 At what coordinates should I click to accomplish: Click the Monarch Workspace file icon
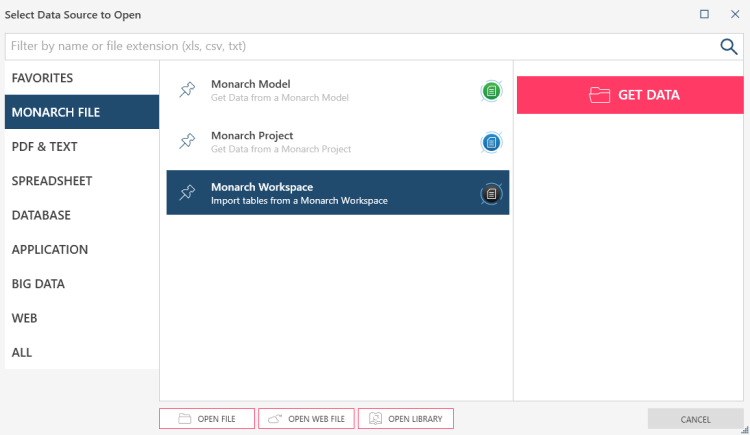[x=491, y=193]
